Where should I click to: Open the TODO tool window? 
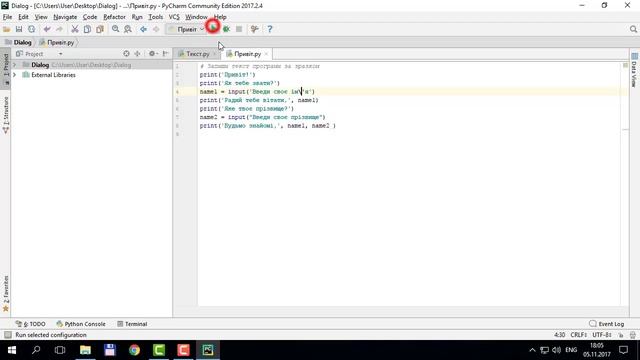point(31,324)
